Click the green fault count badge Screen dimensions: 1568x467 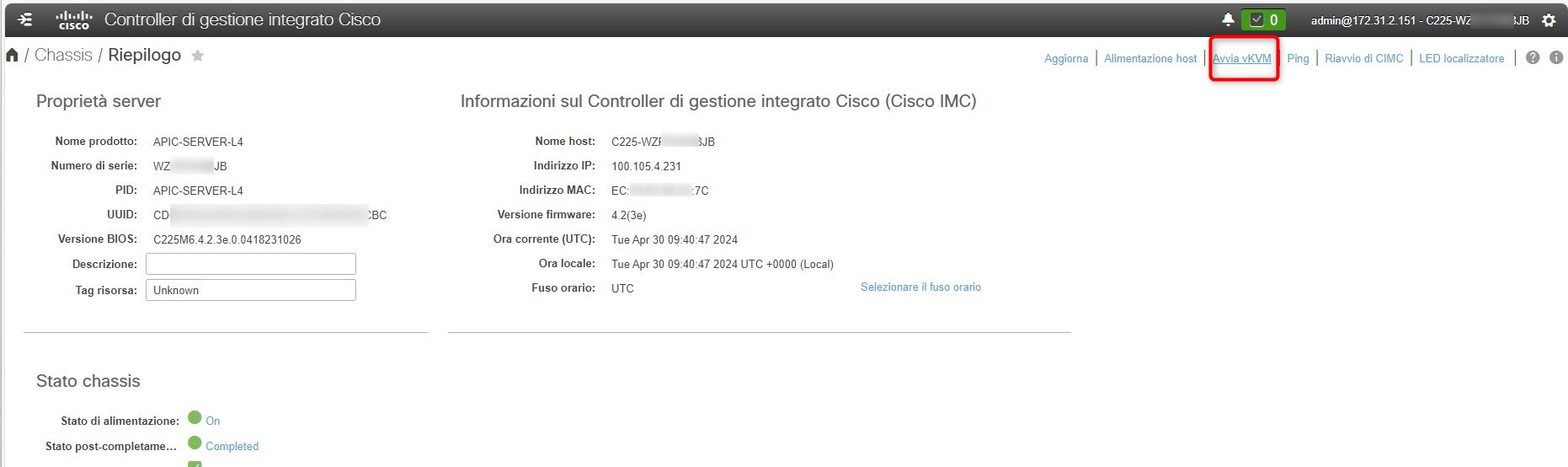click(1263, 19)
